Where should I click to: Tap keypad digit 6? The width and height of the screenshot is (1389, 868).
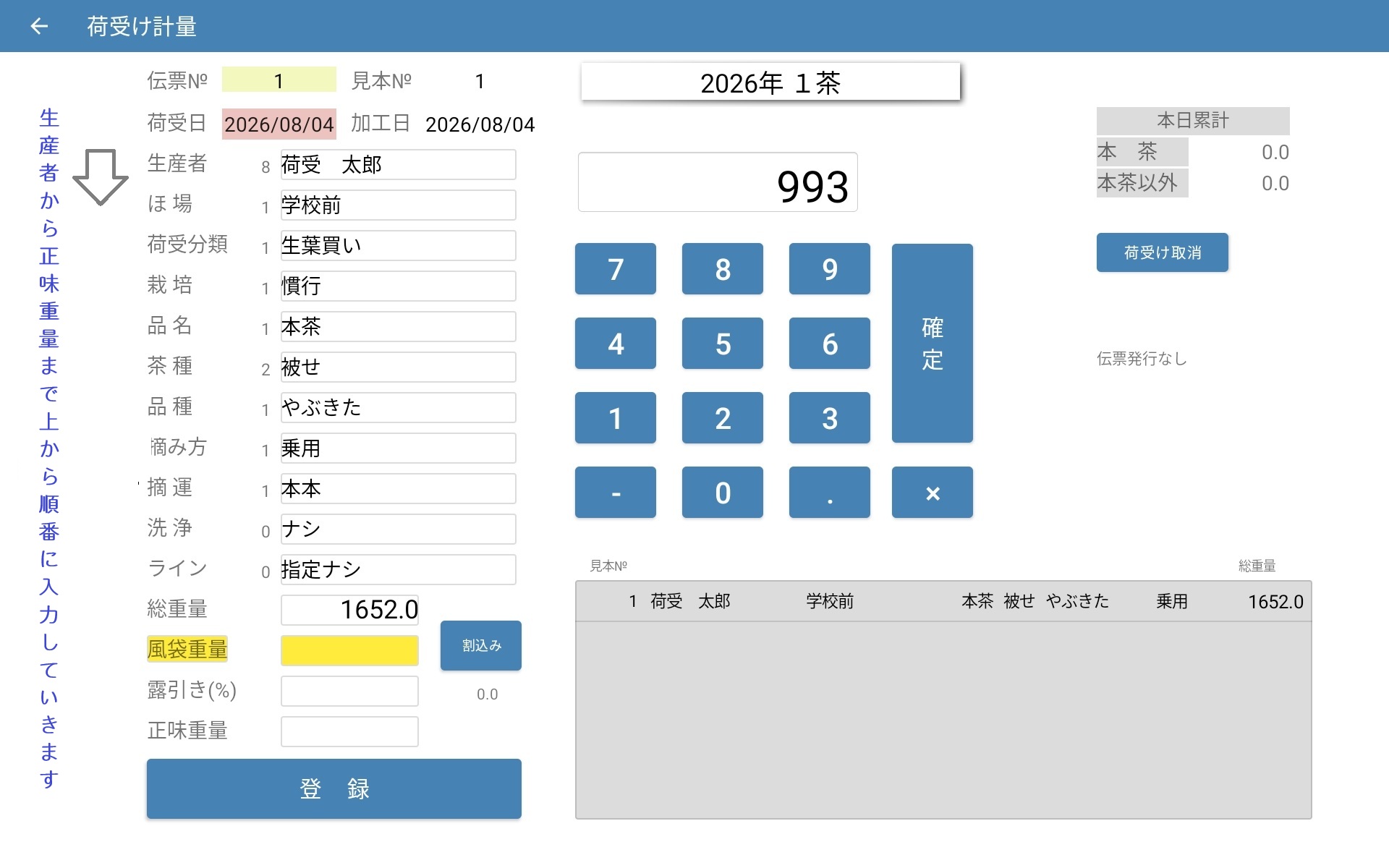coord(830,344)
